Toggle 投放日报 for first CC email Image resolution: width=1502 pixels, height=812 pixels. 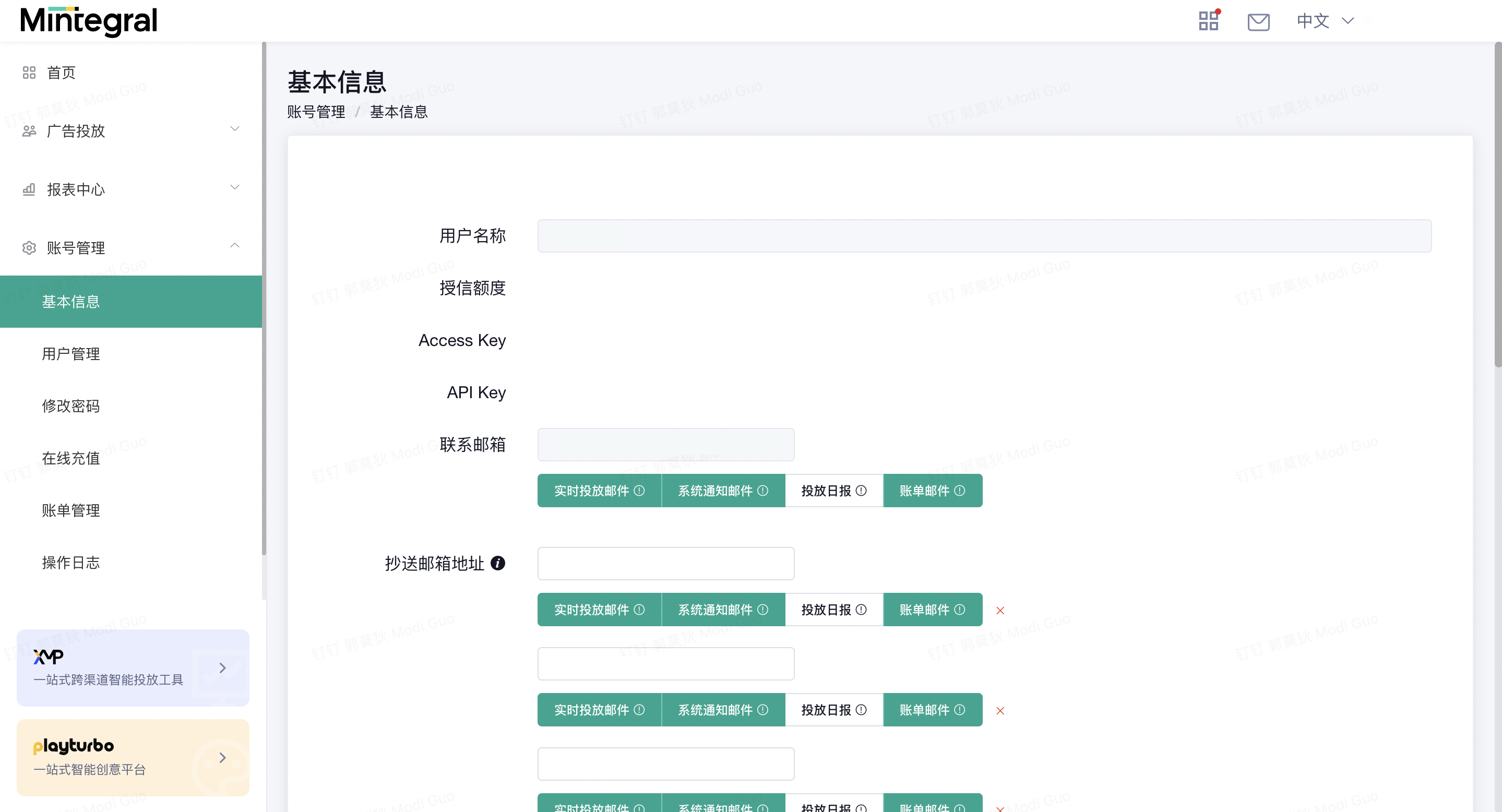click(835, 610)
